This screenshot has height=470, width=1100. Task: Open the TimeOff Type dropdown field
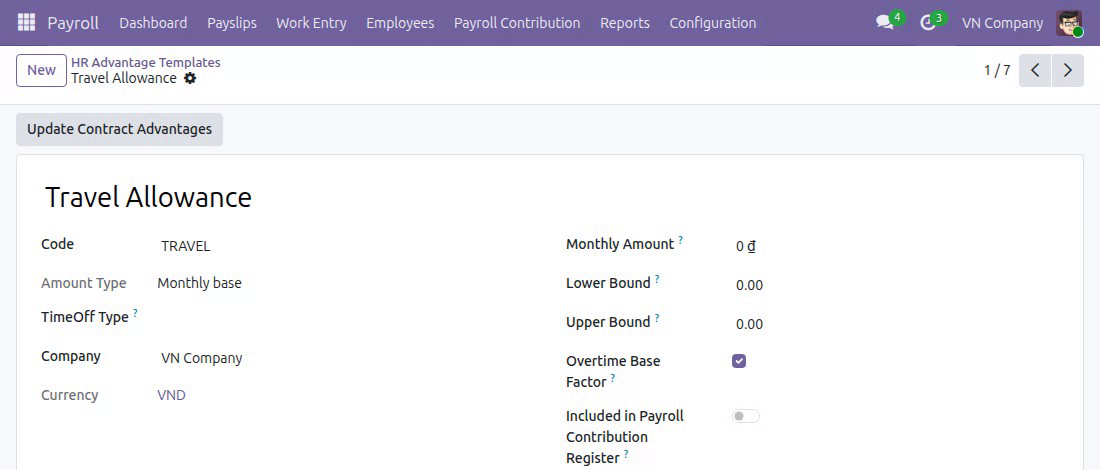coord(344,318)
